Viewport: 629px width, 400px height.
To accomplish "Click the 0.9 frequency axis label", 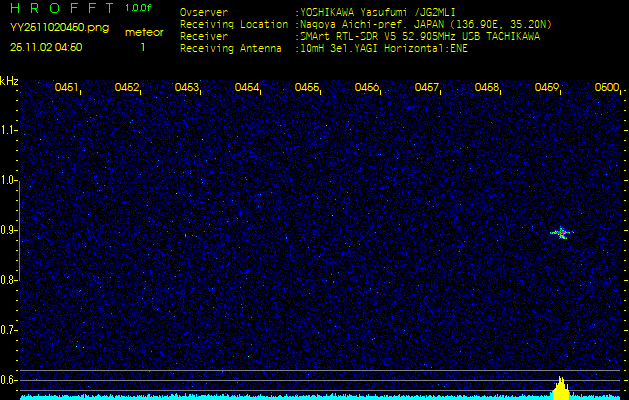I will pos(9,230).
